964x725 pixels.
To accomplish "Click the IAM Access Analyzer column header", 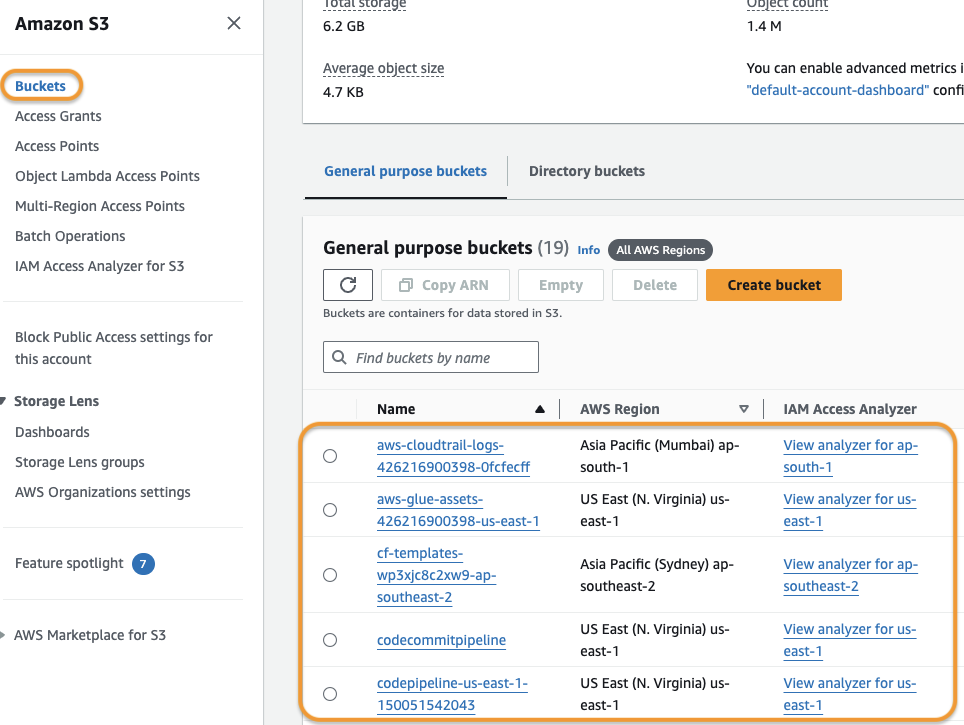I will 850,409.
